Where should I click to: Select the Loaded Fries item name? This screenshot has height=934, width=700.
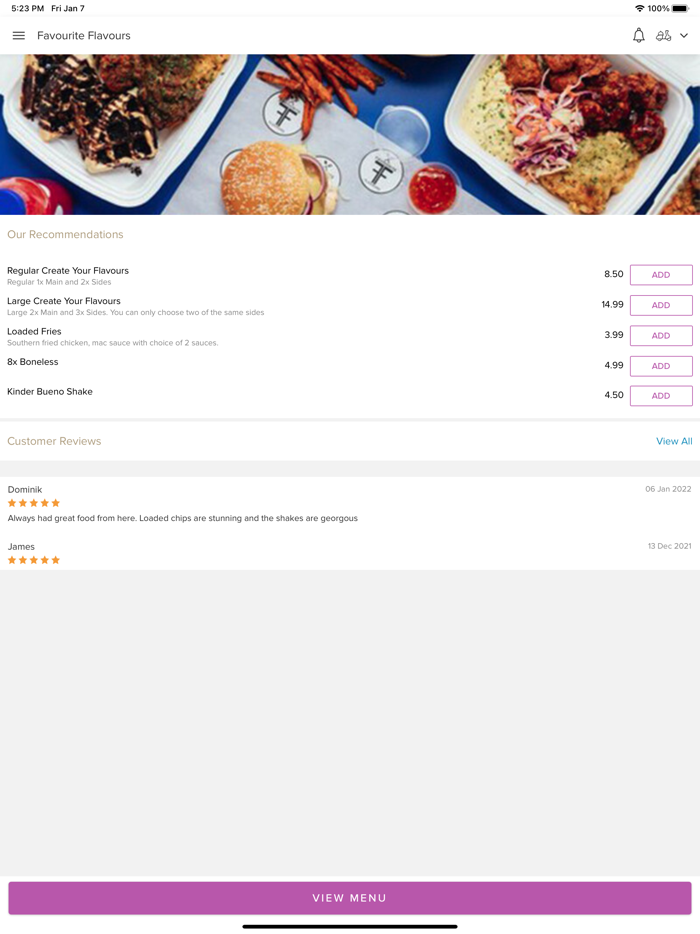coord(34,331)
